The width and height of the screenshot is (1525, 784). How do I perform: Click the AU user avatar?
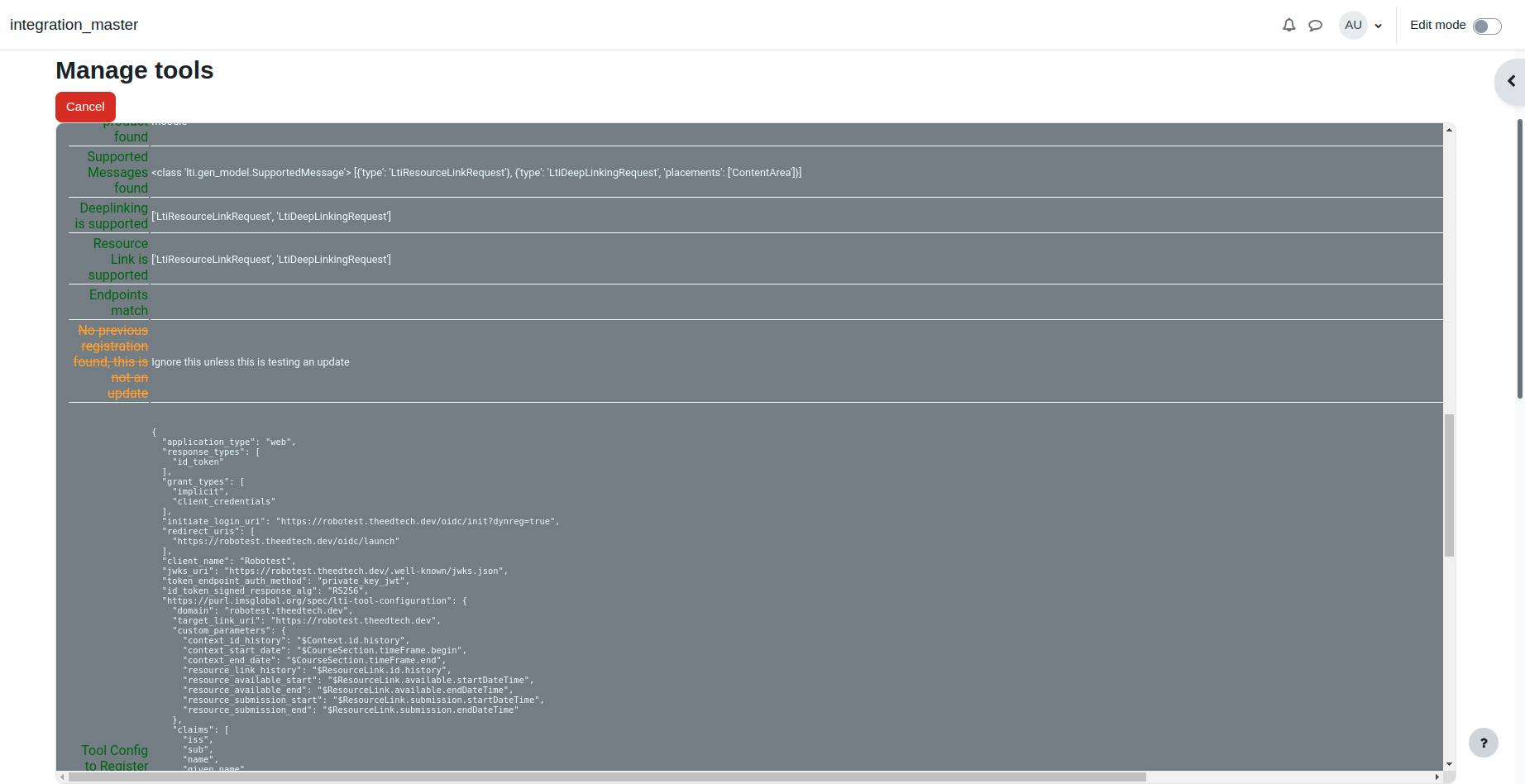tap(1353, 26)
